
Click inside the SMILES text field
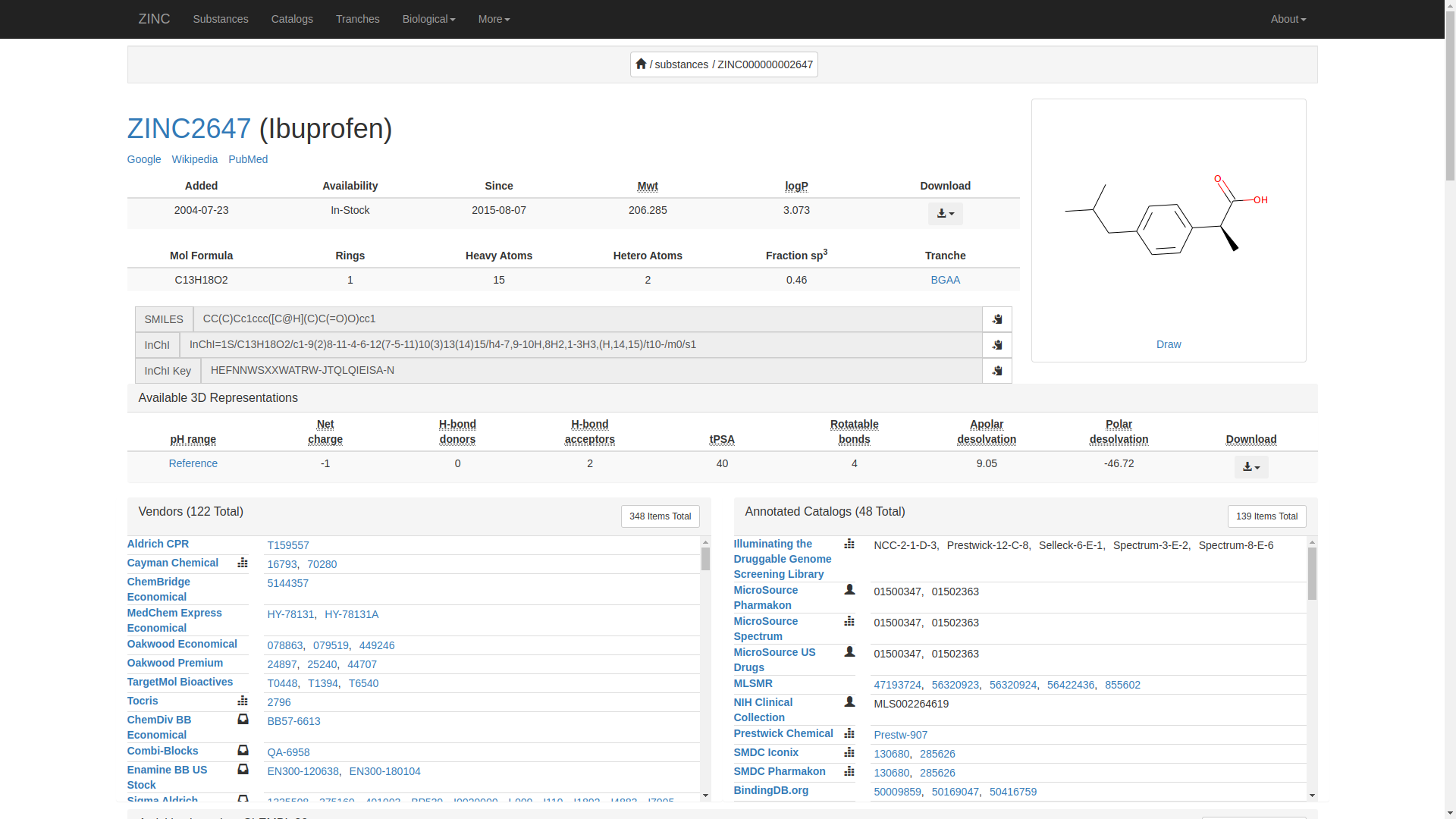(587, 319)
